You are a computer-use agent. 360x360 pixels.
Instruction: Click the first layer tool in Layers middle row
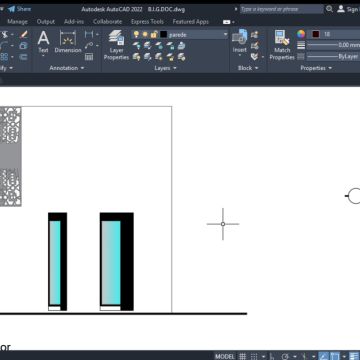pos(136,46)
